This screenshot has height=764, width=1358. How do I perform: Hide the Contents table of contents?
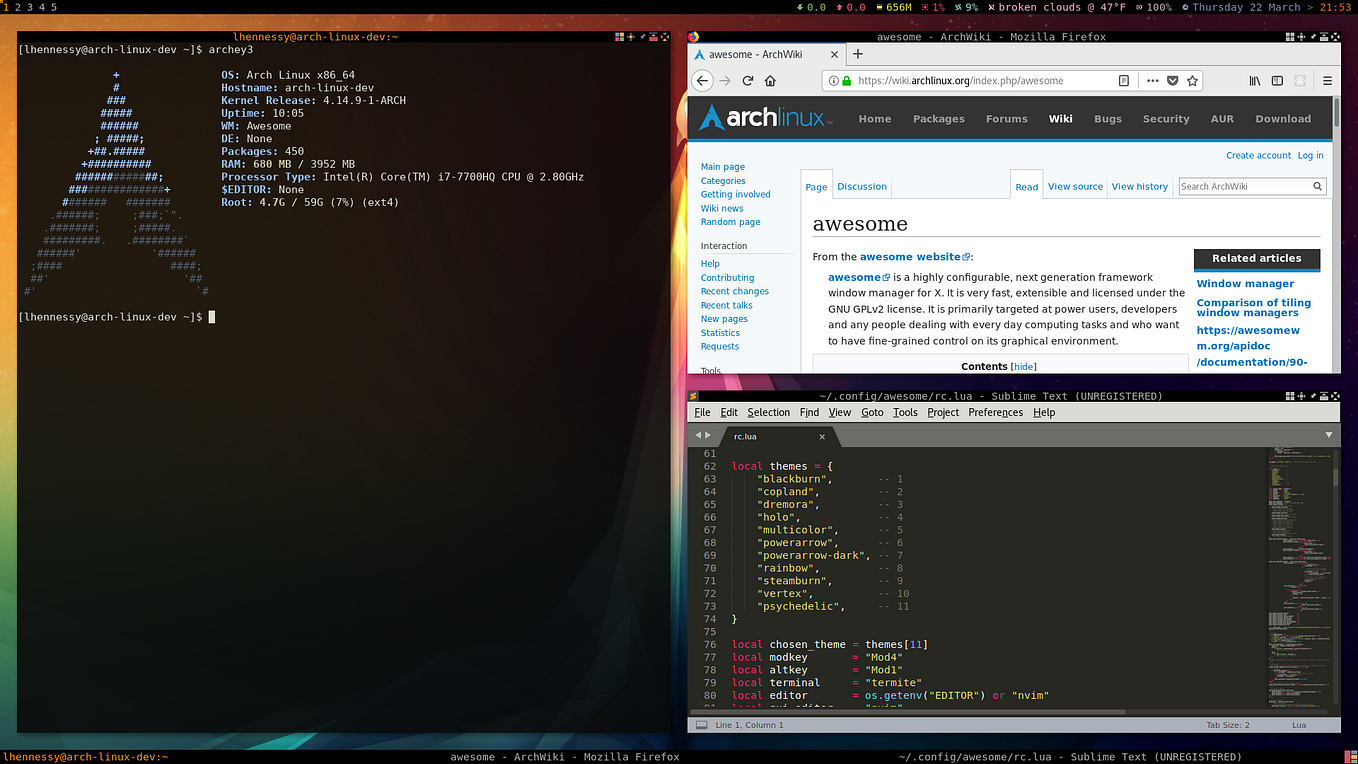click(x=1023, y=366)
